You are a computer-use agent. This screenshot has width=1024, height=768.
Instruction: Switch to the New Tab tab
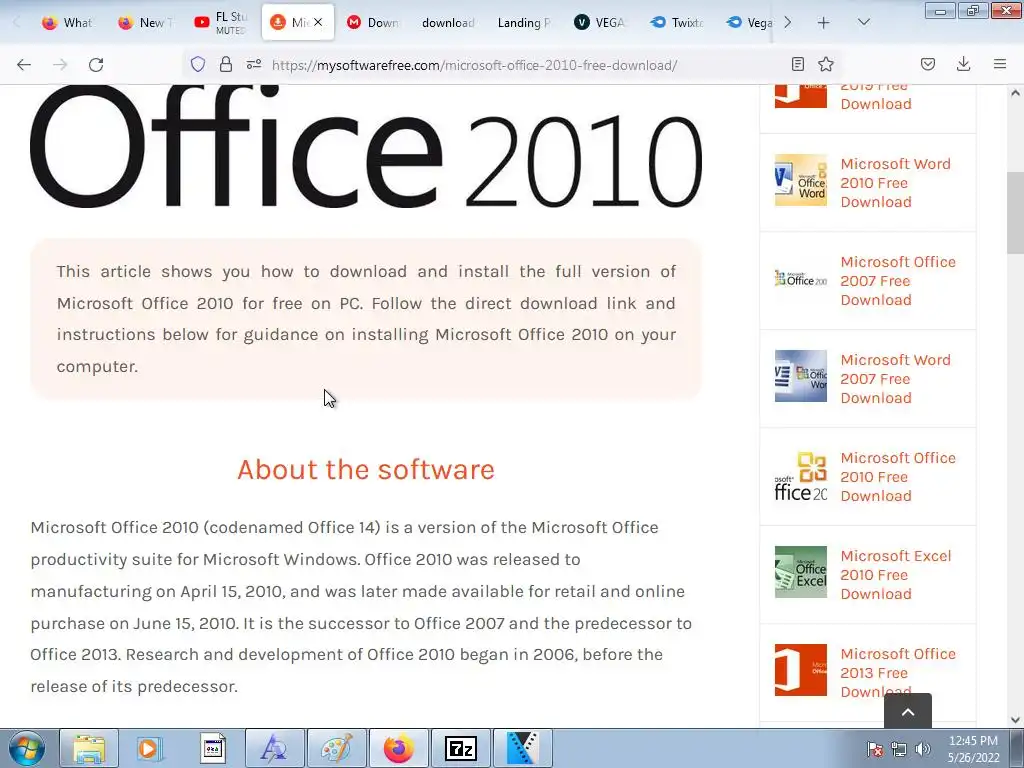pyautogui.click(x=144, y=22)
